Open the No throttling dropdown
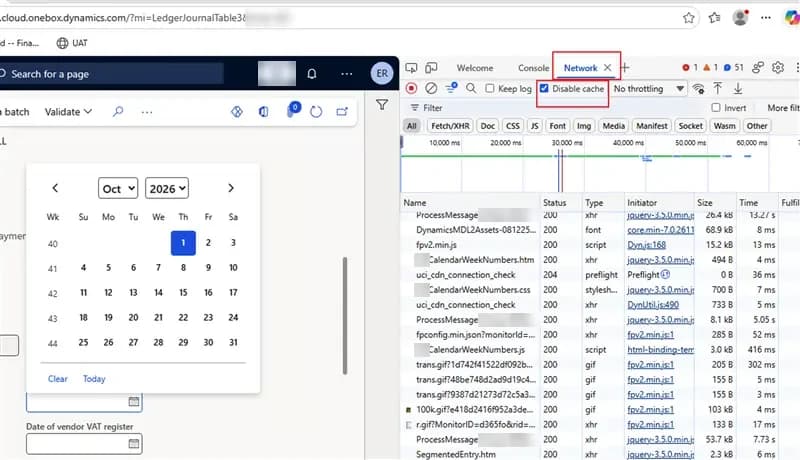800x460 pixels. 648,89
